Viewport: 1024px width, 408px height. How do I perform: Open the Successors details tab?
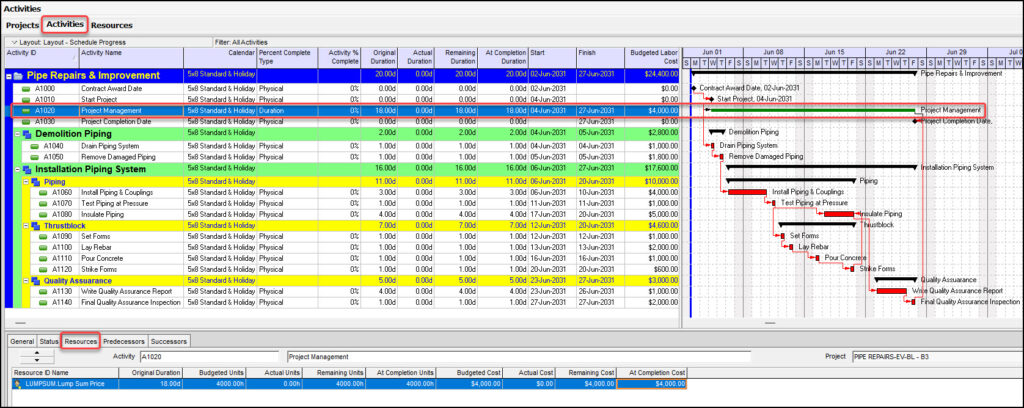[169, 341]
